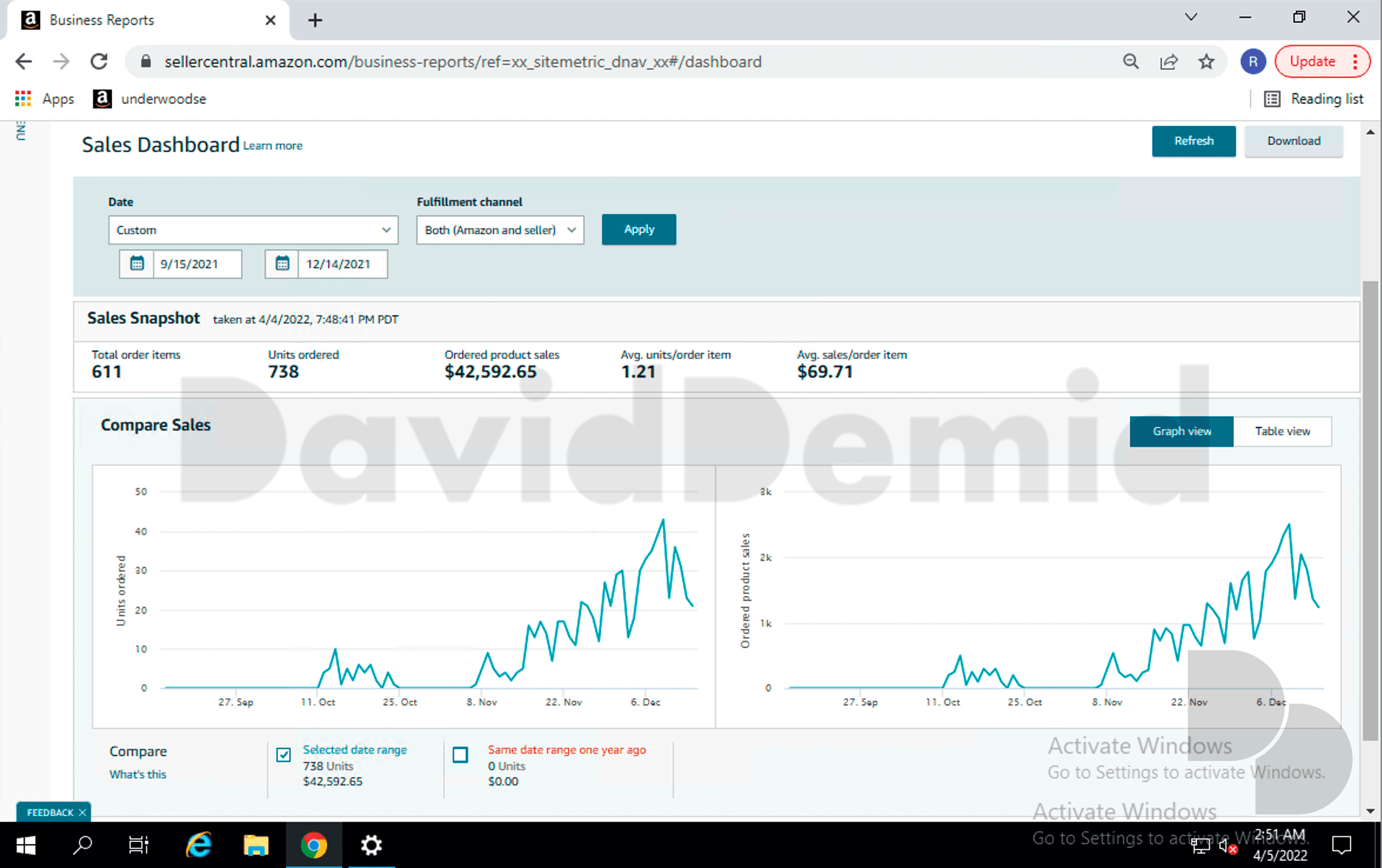Click the Total order items value 611
This screenshot has height=868, width=1382.
106,372
